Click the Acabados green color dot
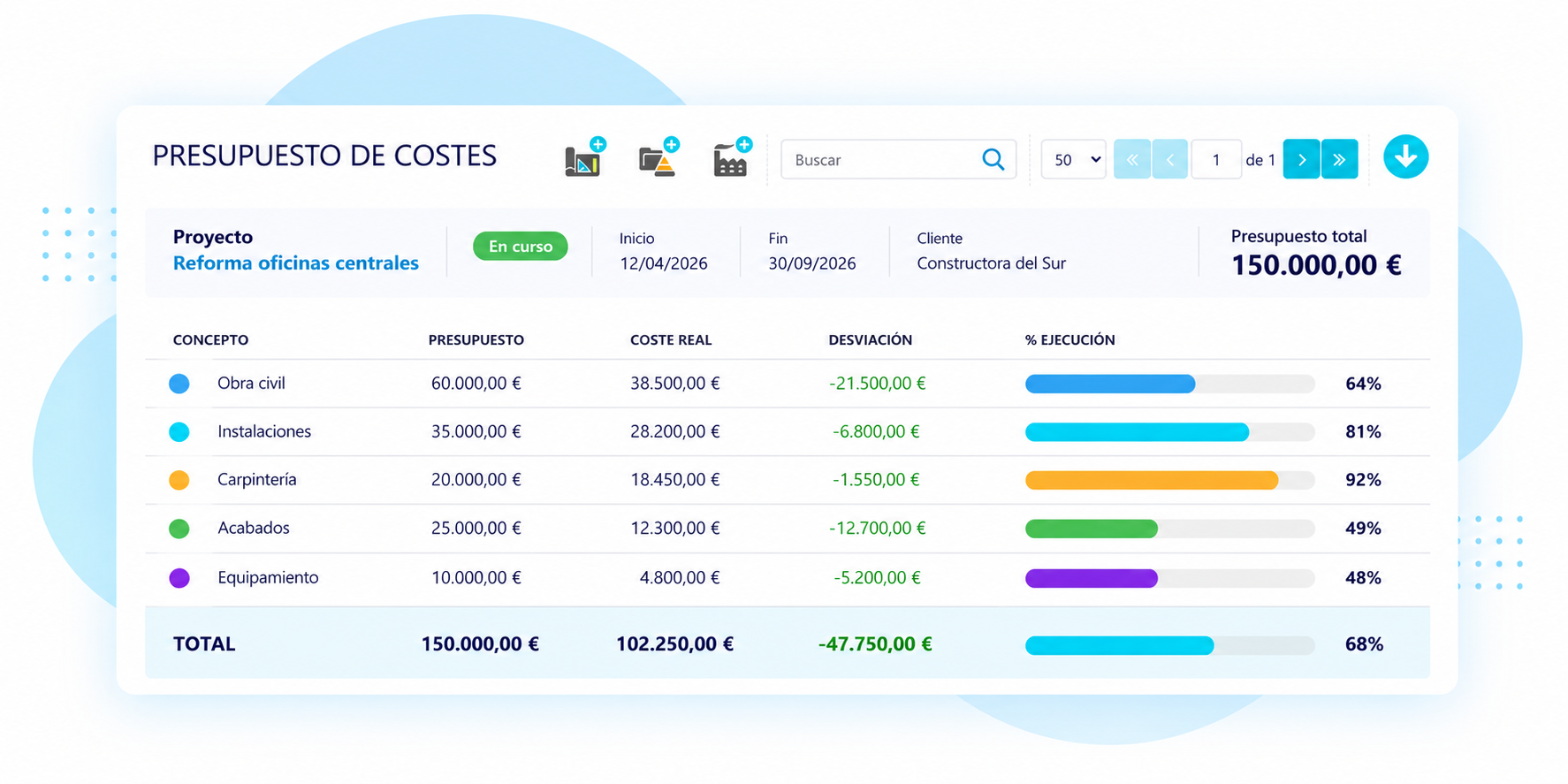1568x784 pixels. (x=179, y=529)
